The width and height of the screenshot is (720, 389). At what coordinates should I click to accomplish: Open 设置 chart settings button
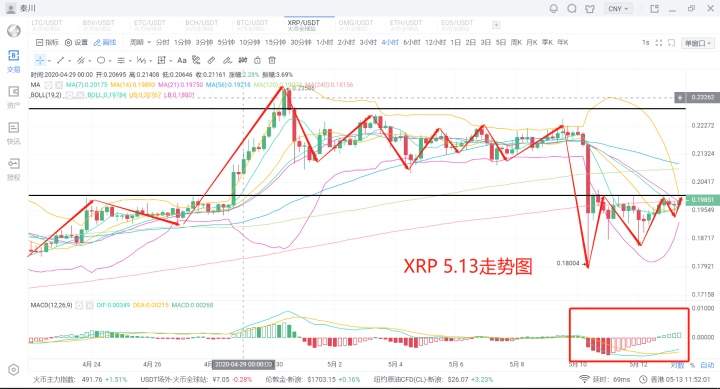point(76,42)
